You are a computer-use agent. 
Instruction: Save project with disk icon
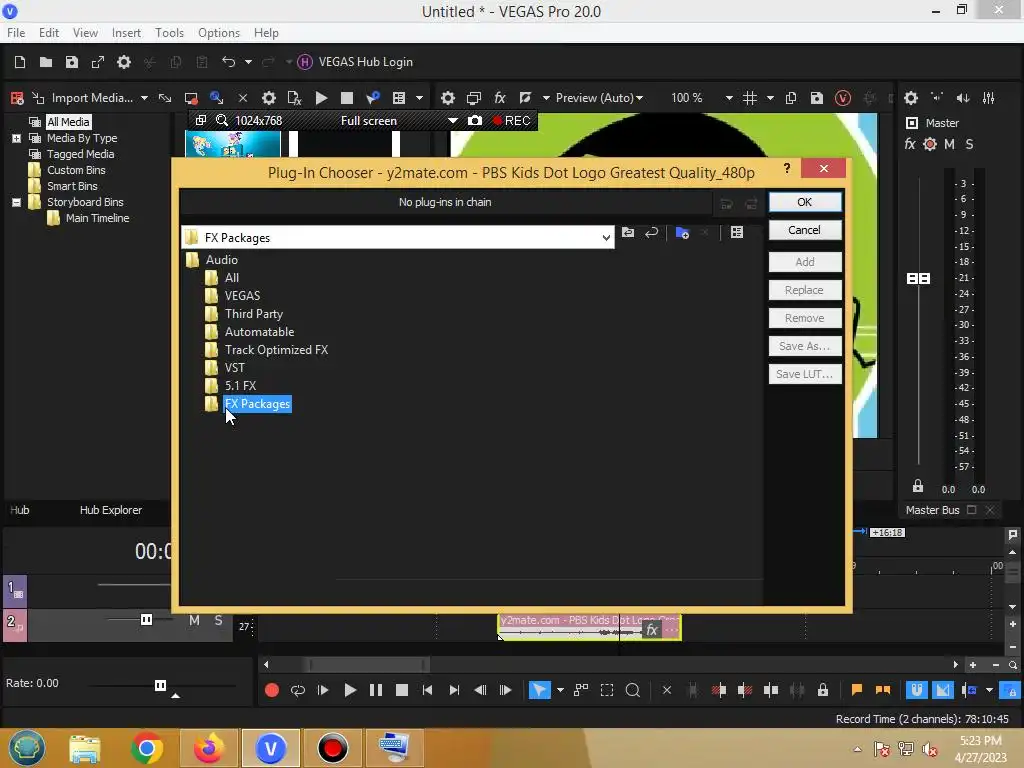[x=72, y=62]
